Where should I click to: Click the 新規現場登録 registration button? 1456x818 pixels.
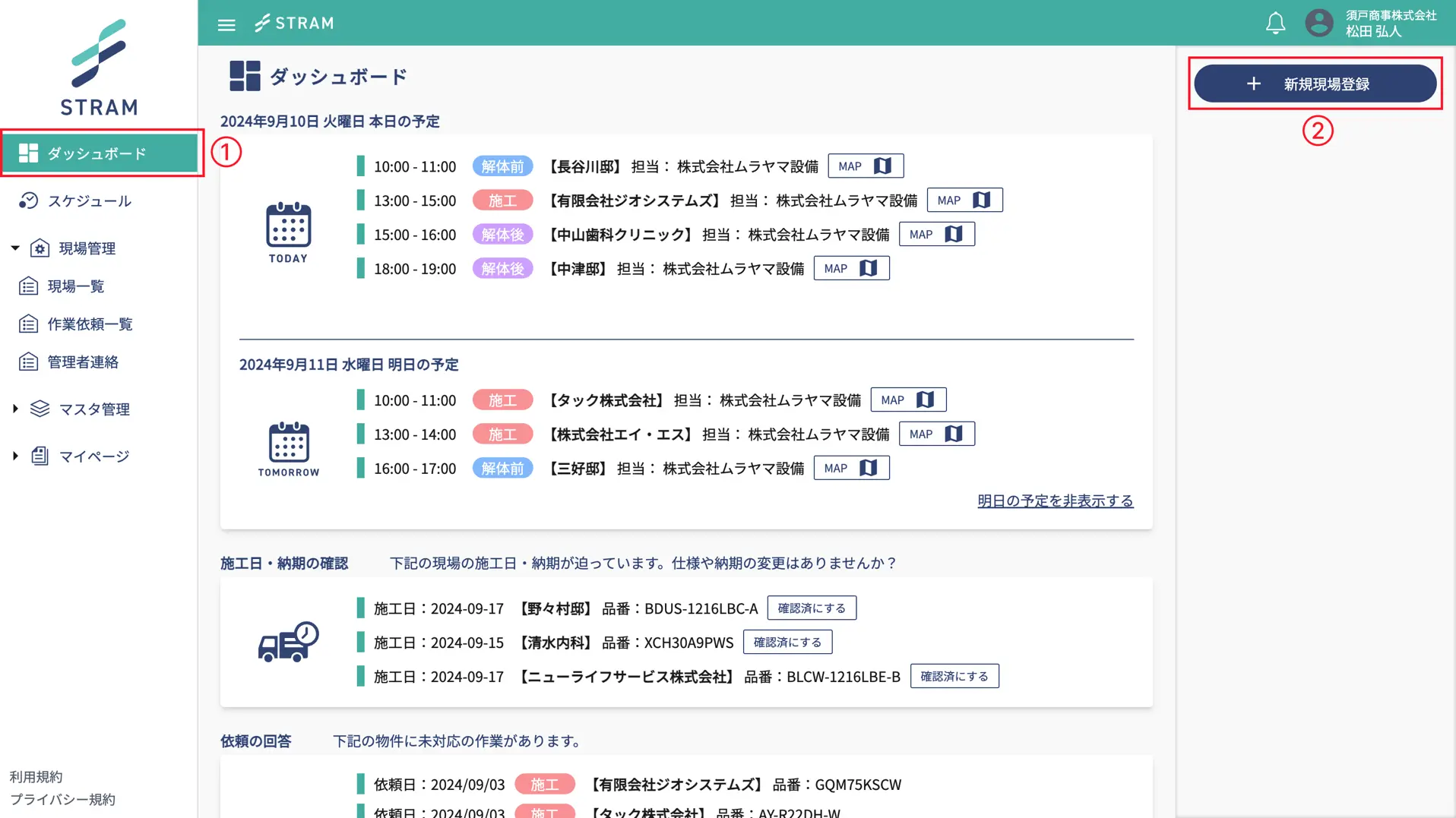pos(1316,84)
